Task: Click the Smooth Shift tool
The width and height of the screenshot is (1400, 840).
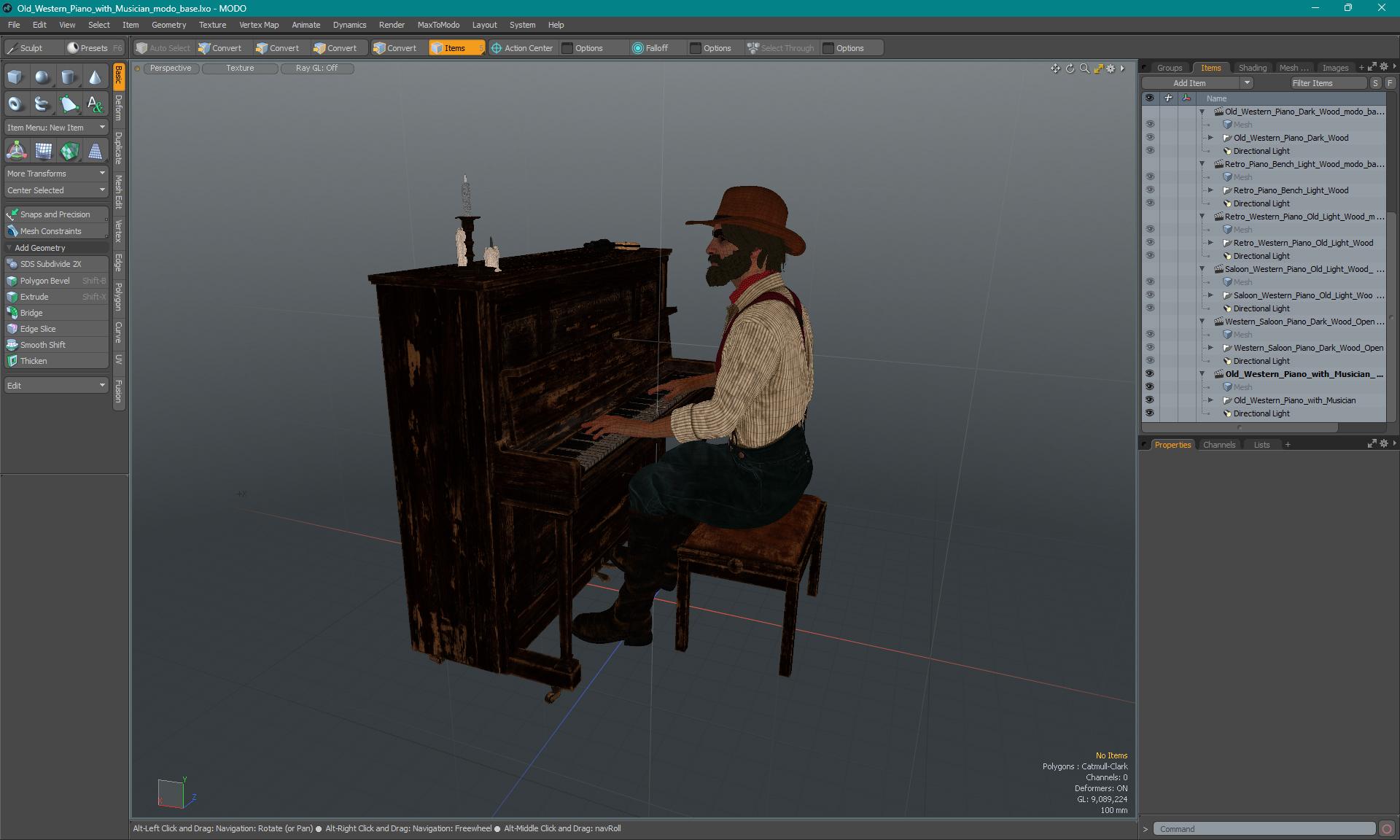Action: (x=56, y=345)
